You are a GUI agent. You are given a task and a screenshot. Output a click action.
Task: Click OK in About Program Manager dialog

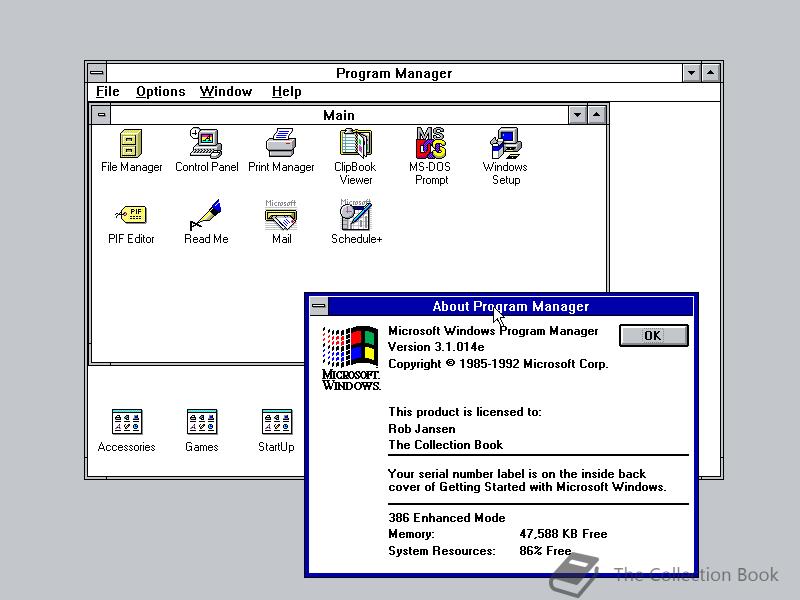[654, 336]
